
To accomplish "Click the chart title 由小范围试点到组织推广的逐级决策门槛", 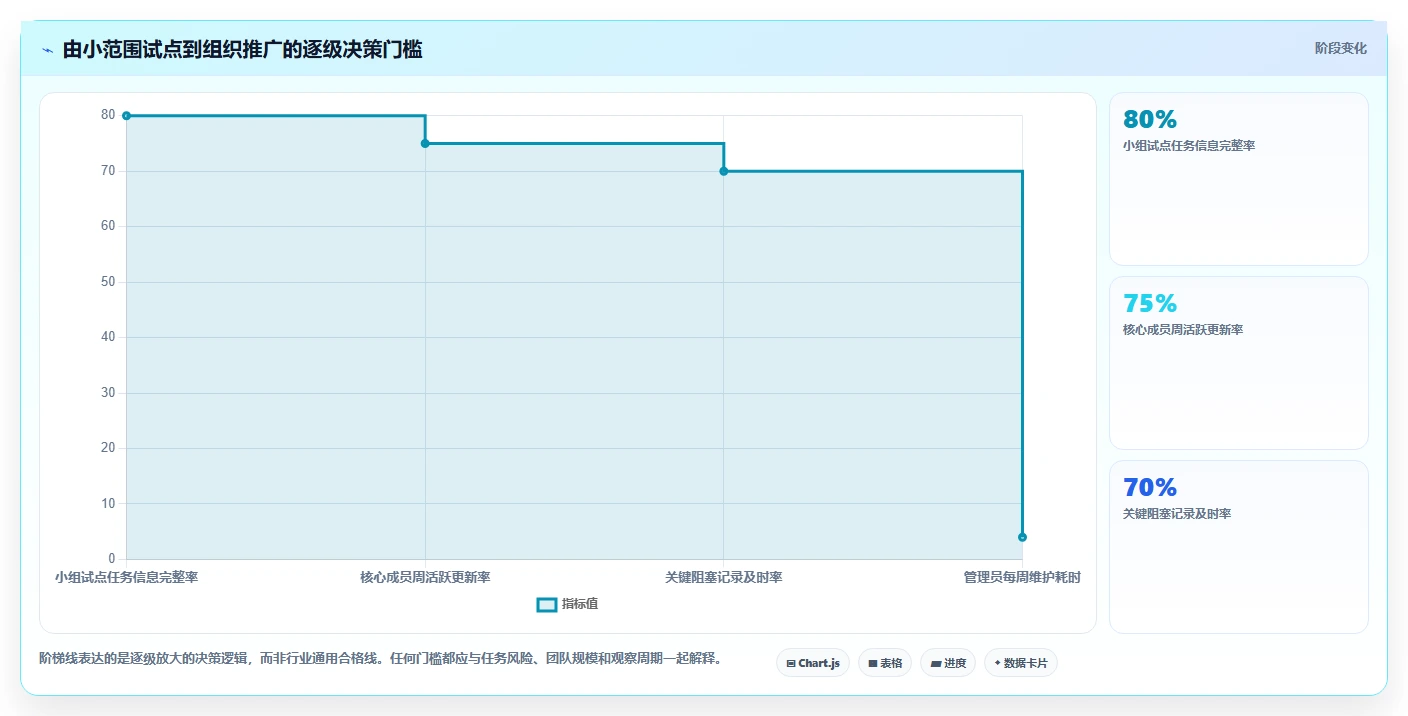I will coord(242,50).
